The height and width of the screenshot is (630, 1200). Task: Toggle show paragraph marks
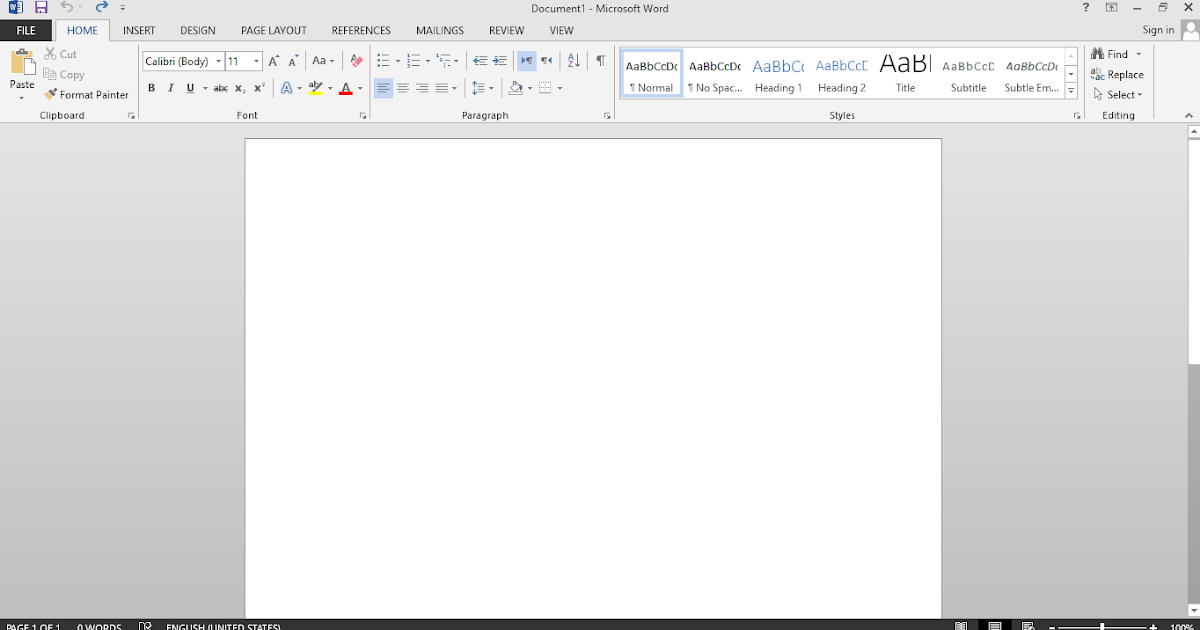600,61
